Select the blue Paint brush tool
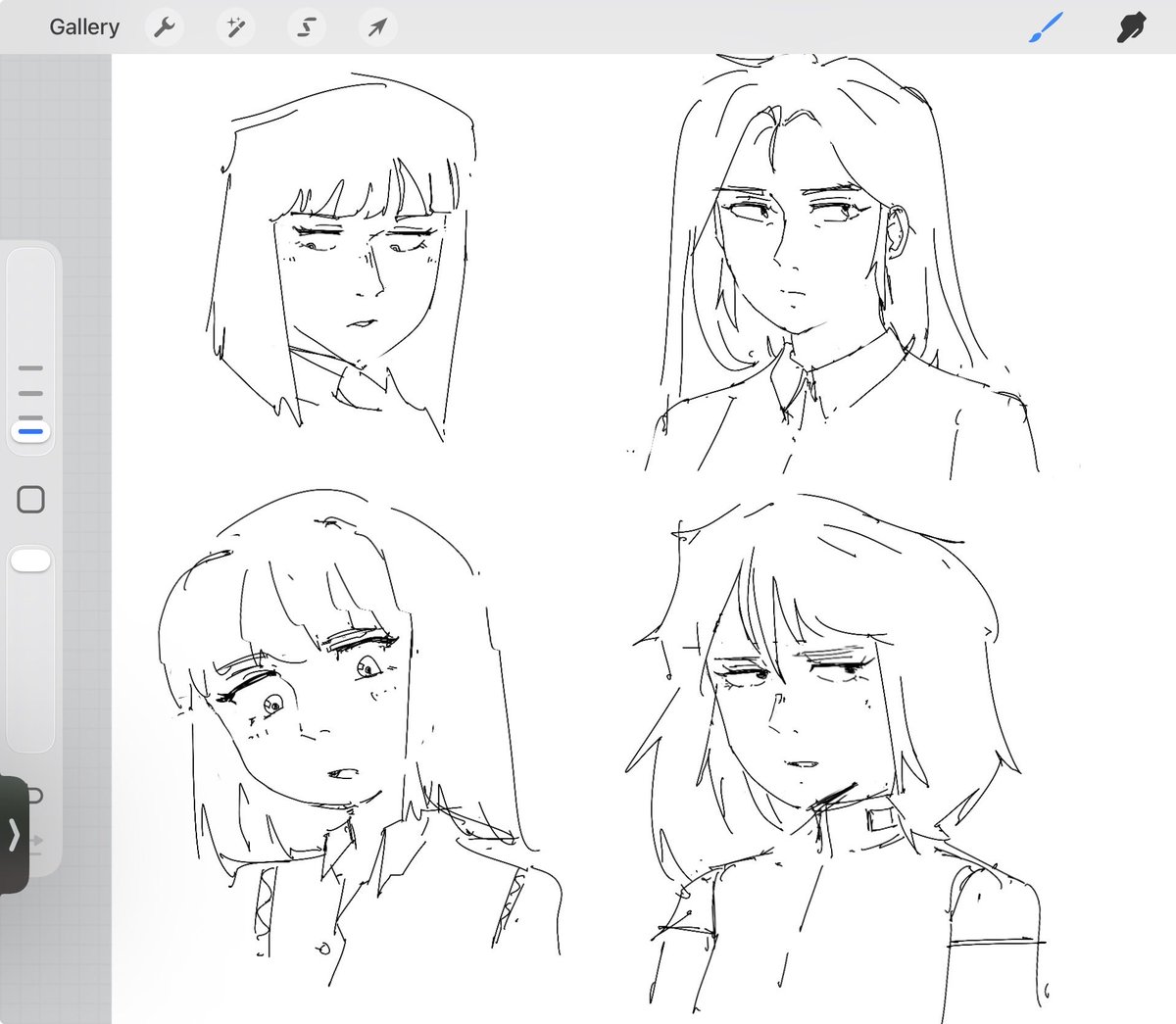This screenshot has width=1176, height=1024. [x=1047, y=27]
